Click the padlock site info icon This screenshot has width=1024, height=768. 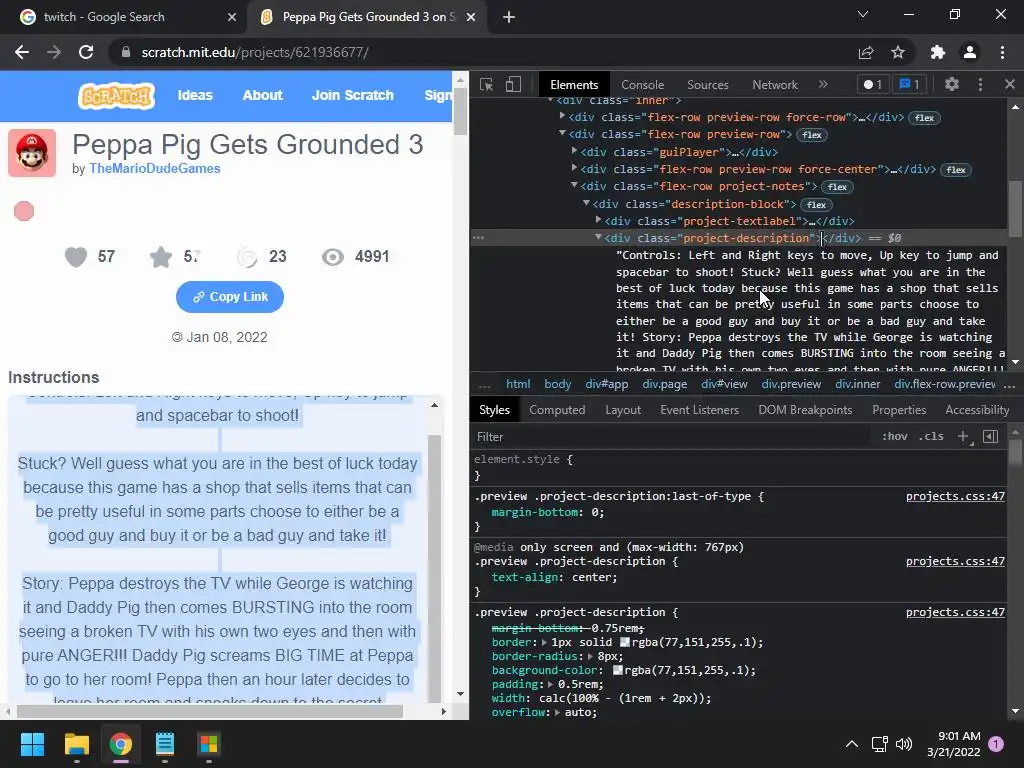[x=126, y=52]
